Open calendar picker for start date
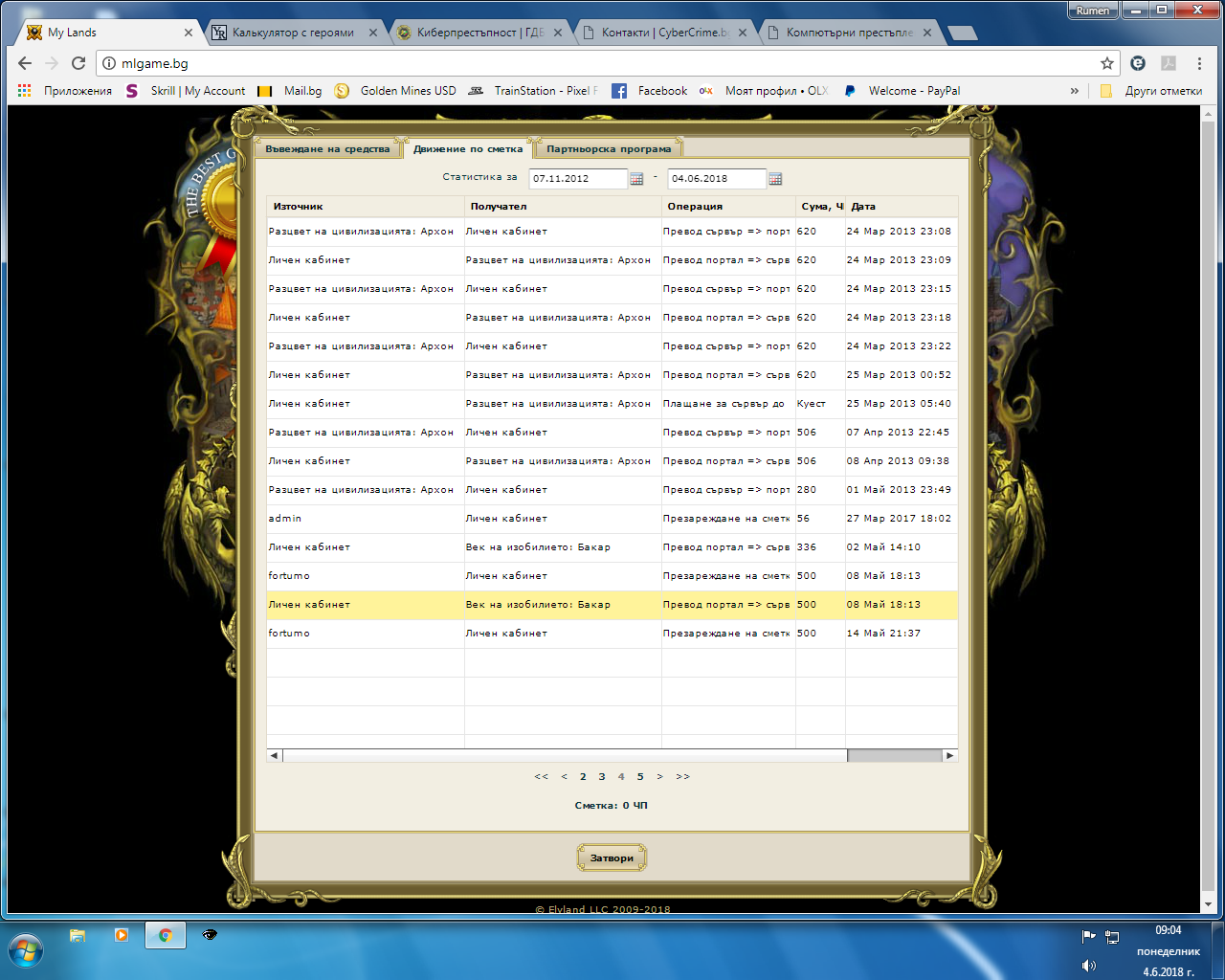1225x980 pixels. [x=636, y=179]
